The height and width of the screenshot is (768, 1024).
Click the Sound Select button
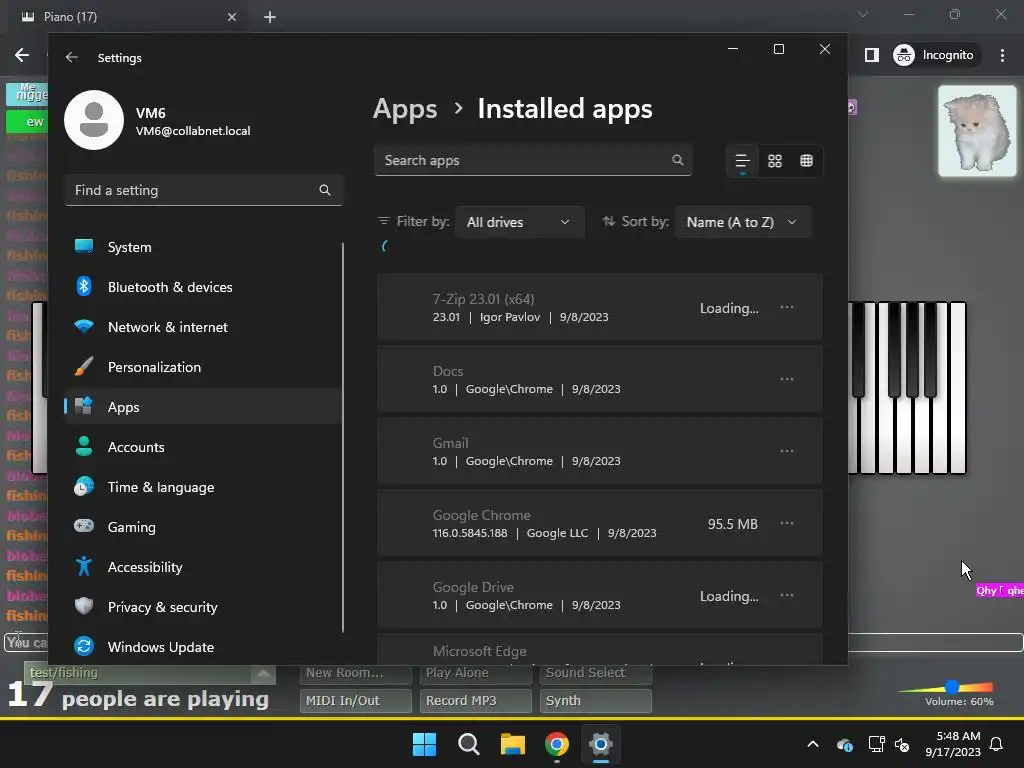point(596,673)
